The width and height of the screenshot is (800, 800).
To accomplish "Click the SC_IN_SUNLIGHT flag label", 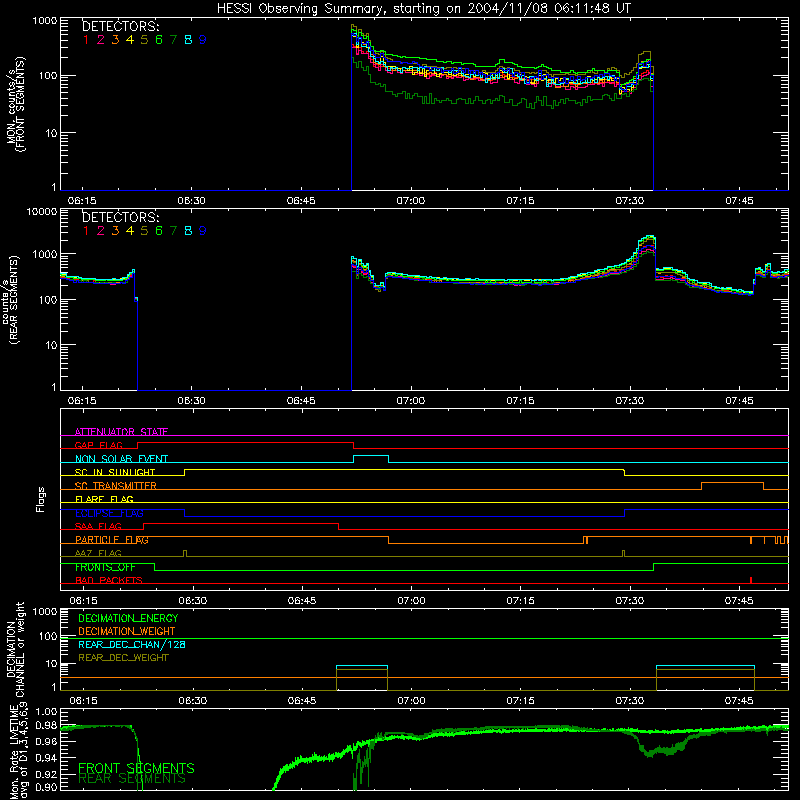I will click(x=115, y=472).
